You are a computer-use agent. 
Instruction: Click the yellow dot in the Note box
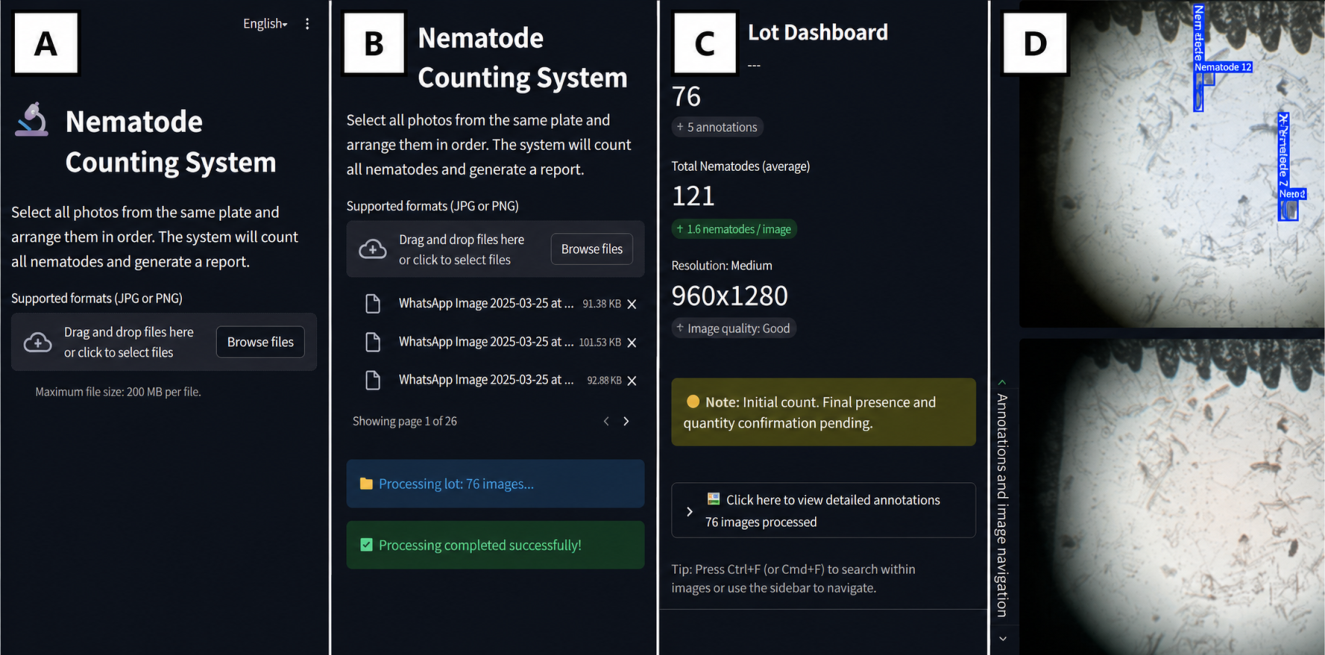(x=693, y=402)
